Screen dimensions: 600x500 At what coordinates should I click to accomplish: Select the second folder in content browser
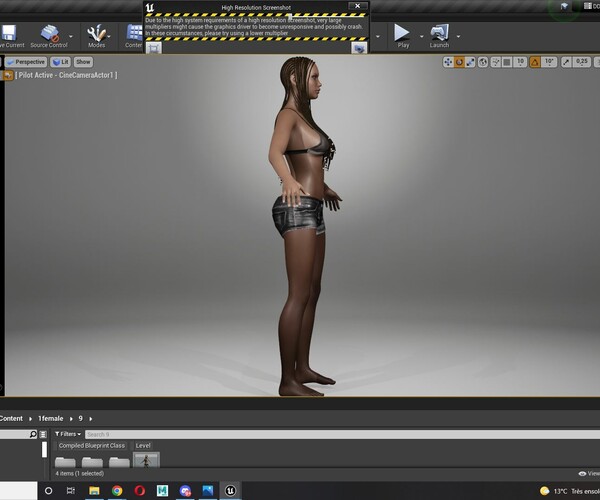coord(92,461)
